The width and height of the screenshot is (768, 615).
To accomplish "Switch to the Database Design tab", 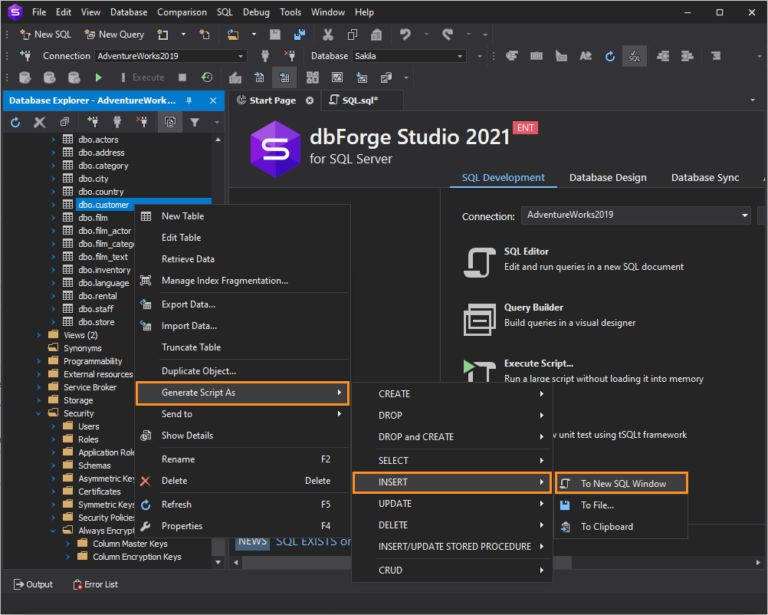I will click(607, 178).
